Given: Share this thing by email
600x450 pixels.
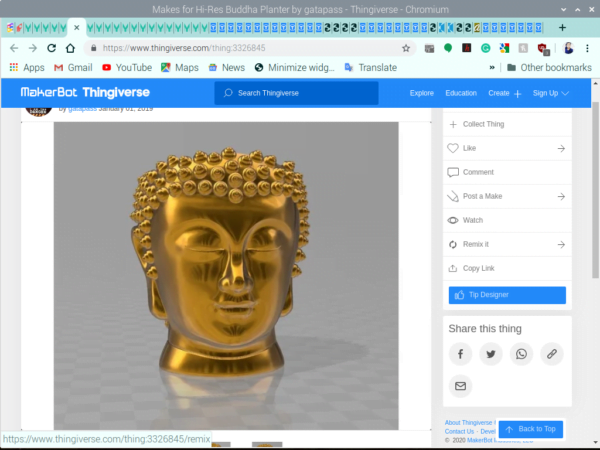Looking at the screenshot, I should click(460, 385).
